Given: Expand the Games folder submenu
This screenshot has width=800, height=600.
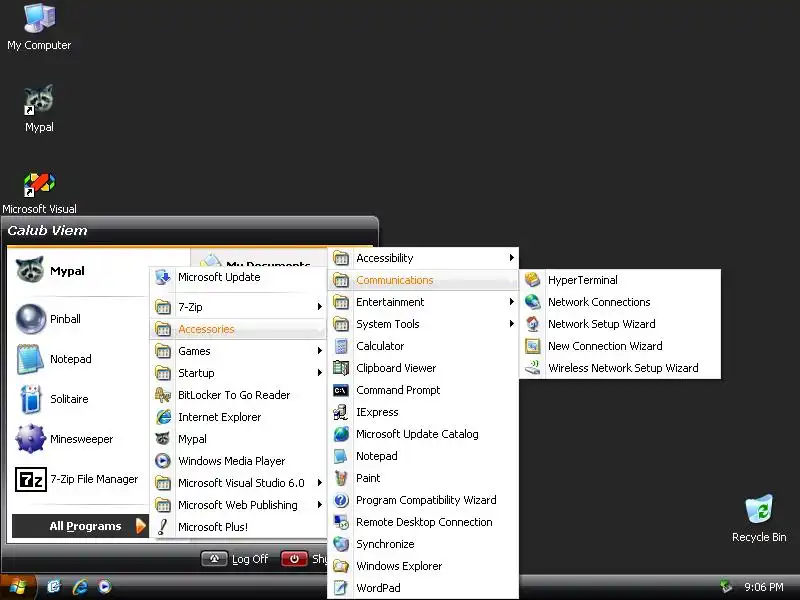Looking at the screenshot, I should point(238,351).
